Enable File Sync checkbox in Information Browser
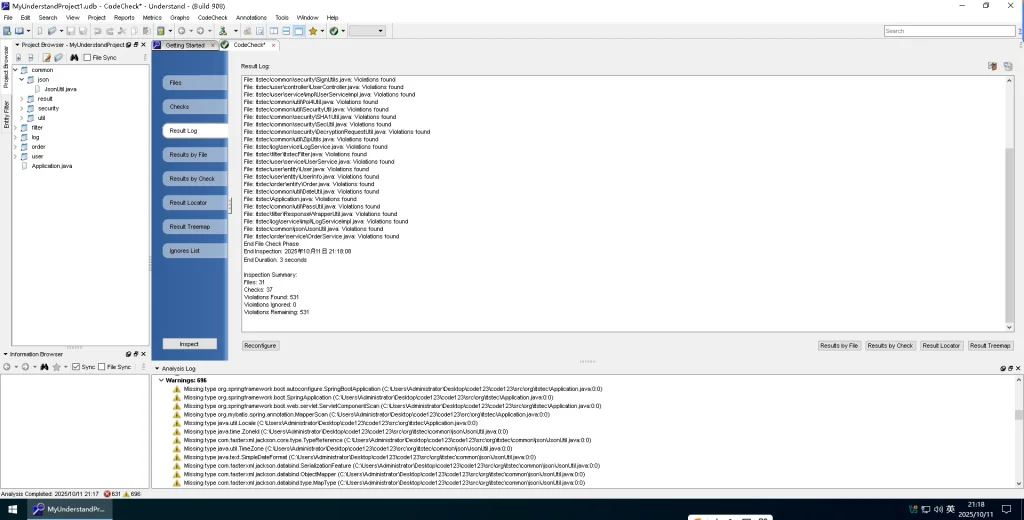 point(101,367)
